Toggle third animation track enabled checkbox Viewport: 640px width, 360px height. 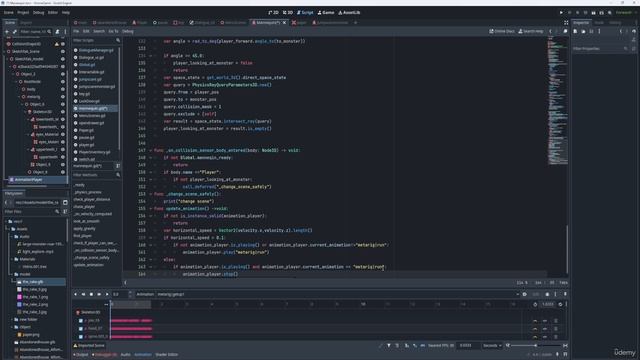[81, 337]
